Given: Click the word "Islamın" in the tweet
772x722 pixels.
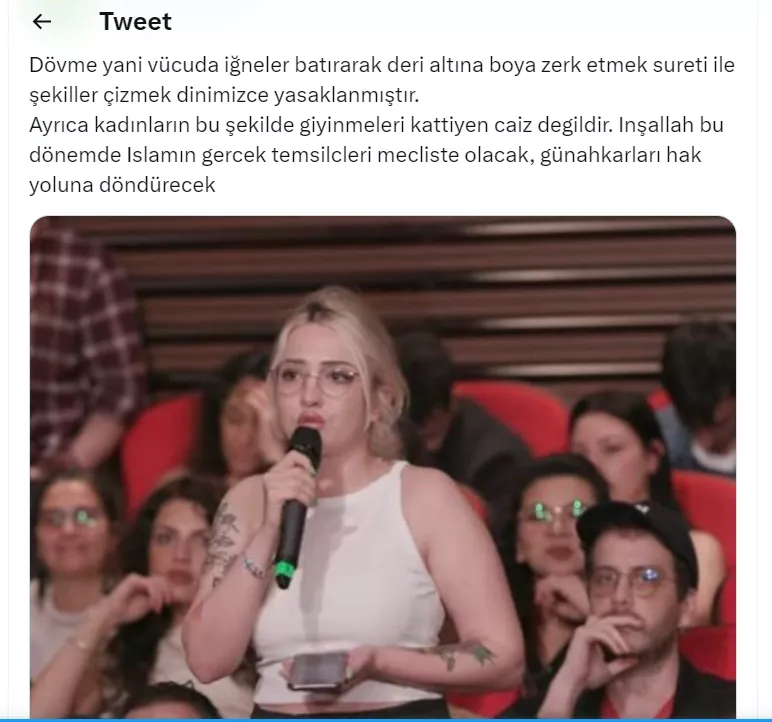Looking at the screenshot, I should [162, 155].
